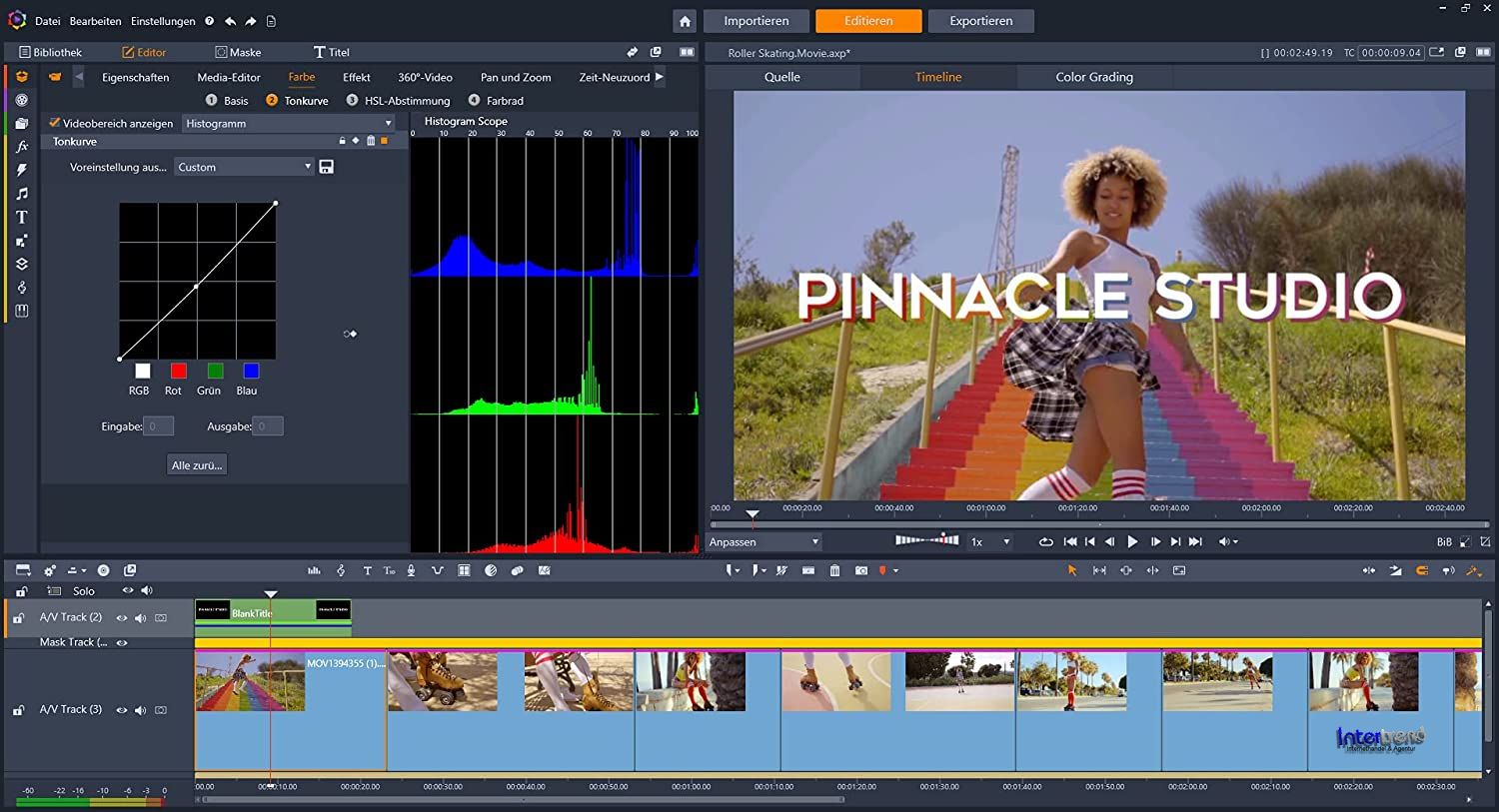Save the tone curve preset with disk icon

click(x=326, y=167)
